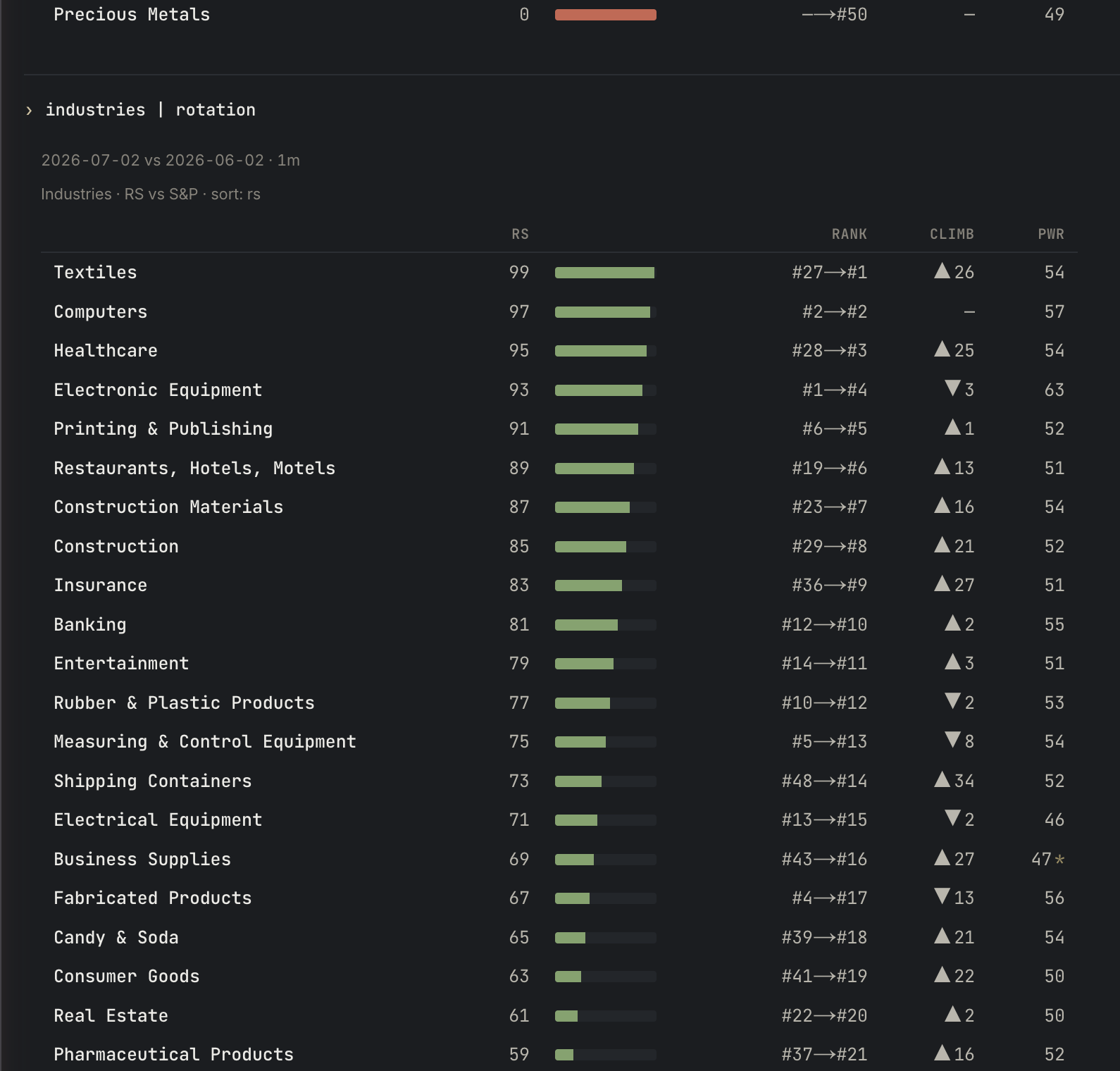
Task: Click the 'Industries · RS vs S&P · sort: rs' subtitle
Action: pos(151,194)
